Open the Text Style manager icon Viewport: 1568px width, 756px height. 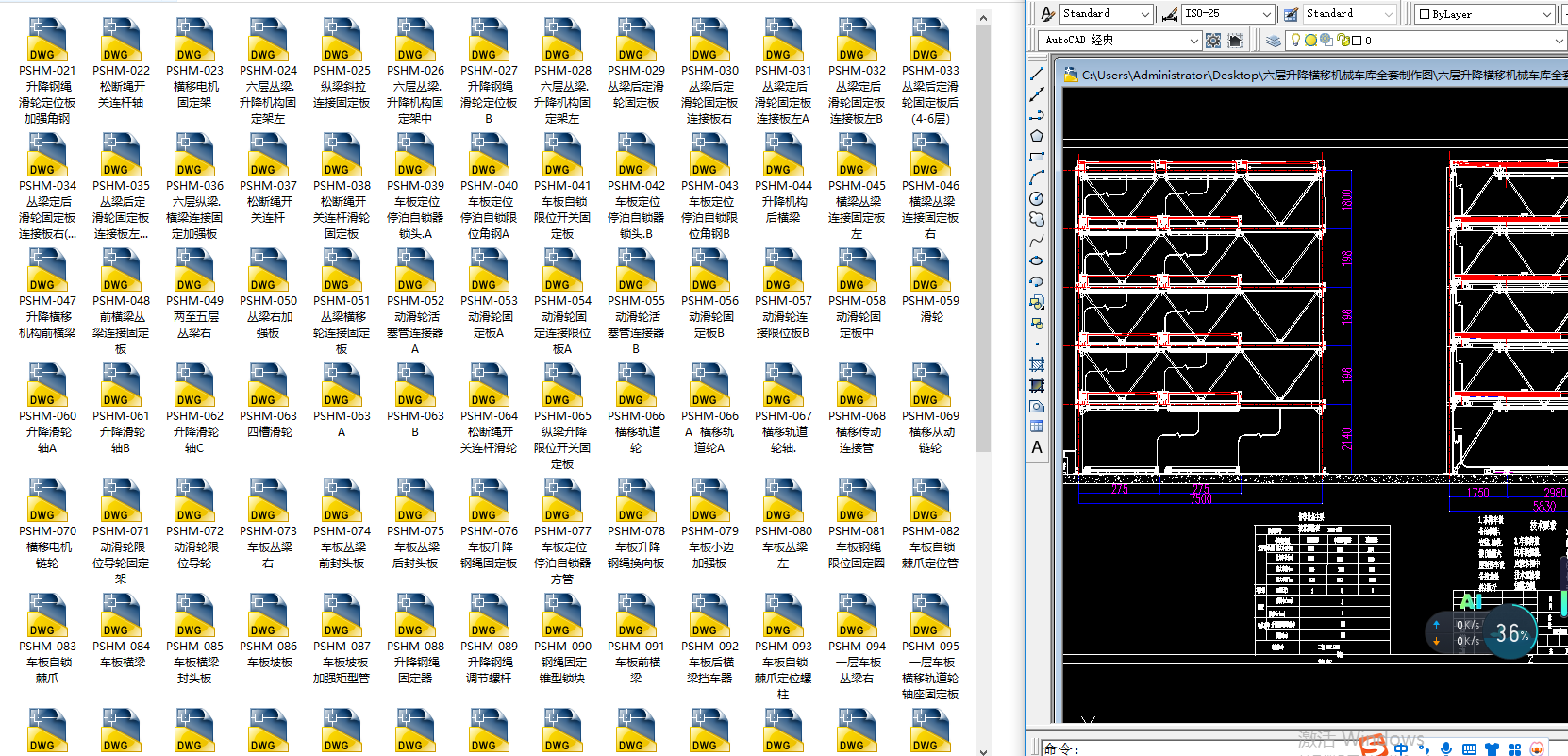(x=1047, y=13)
